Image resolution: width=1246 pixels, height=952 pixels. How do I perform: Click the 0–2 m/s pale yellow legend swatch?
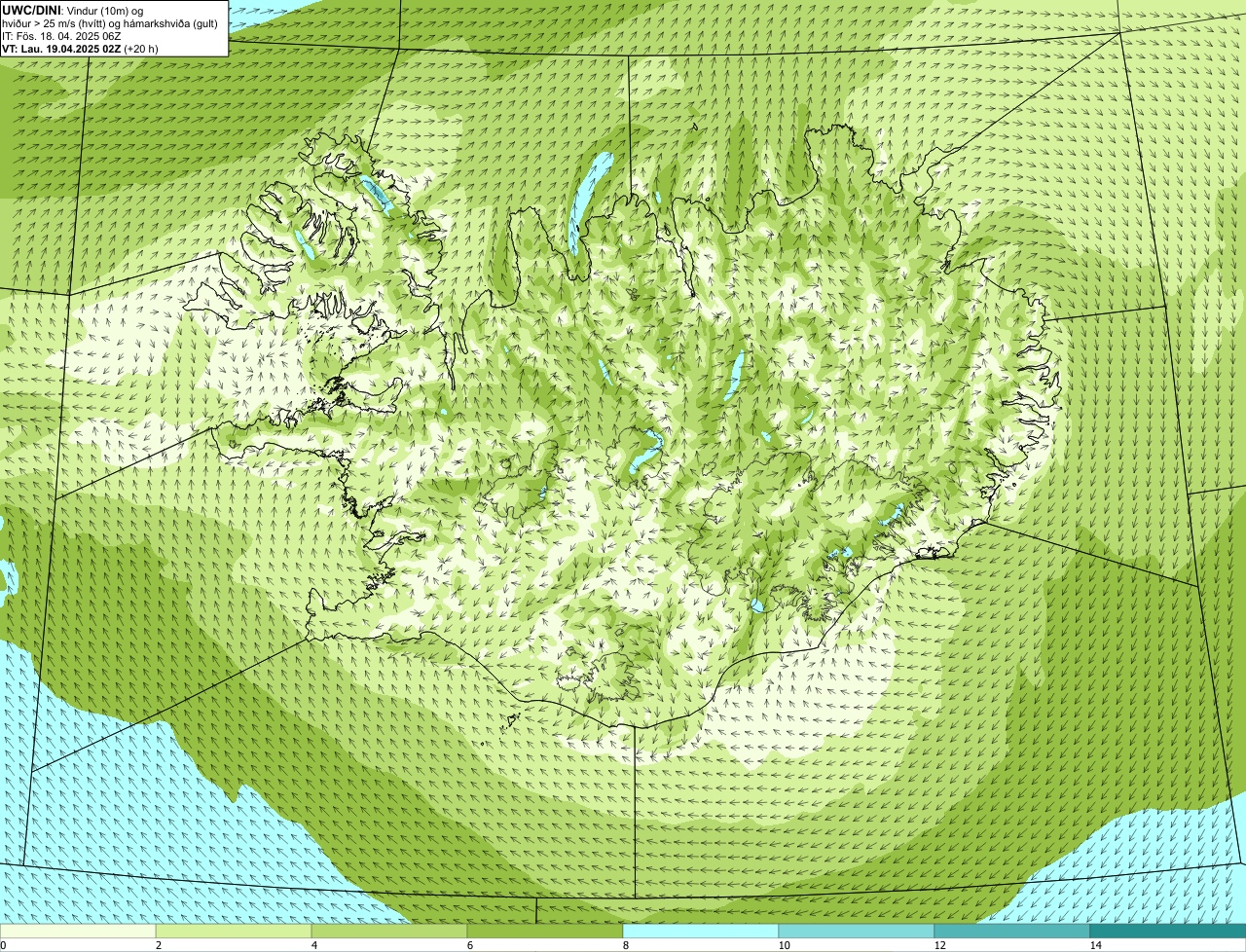pos(78,931)
